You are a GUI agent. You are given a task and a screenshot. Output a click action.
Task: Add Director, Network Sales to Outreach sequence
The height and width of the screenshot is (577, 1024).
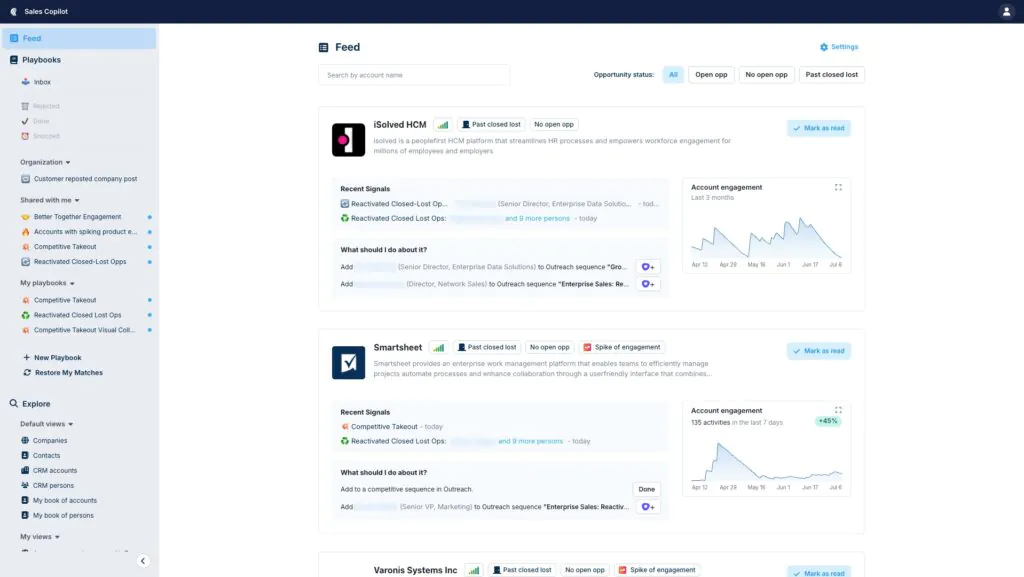[x=647, y=284]
